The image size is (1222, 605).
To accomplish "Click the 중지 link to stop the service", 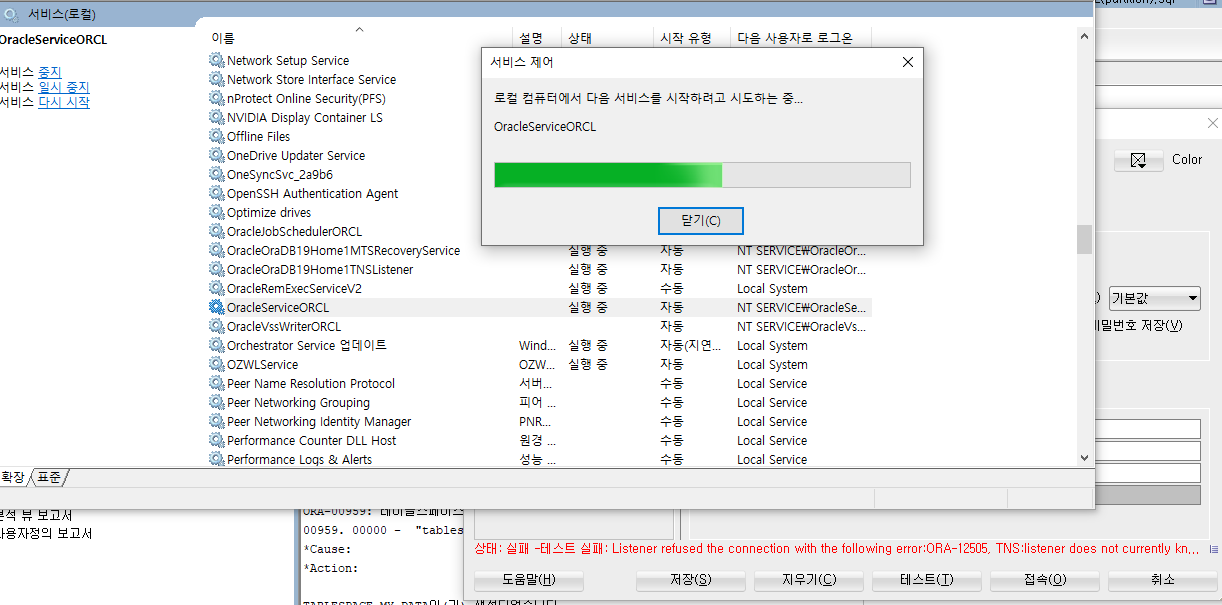I will click(x=49, y=72).
